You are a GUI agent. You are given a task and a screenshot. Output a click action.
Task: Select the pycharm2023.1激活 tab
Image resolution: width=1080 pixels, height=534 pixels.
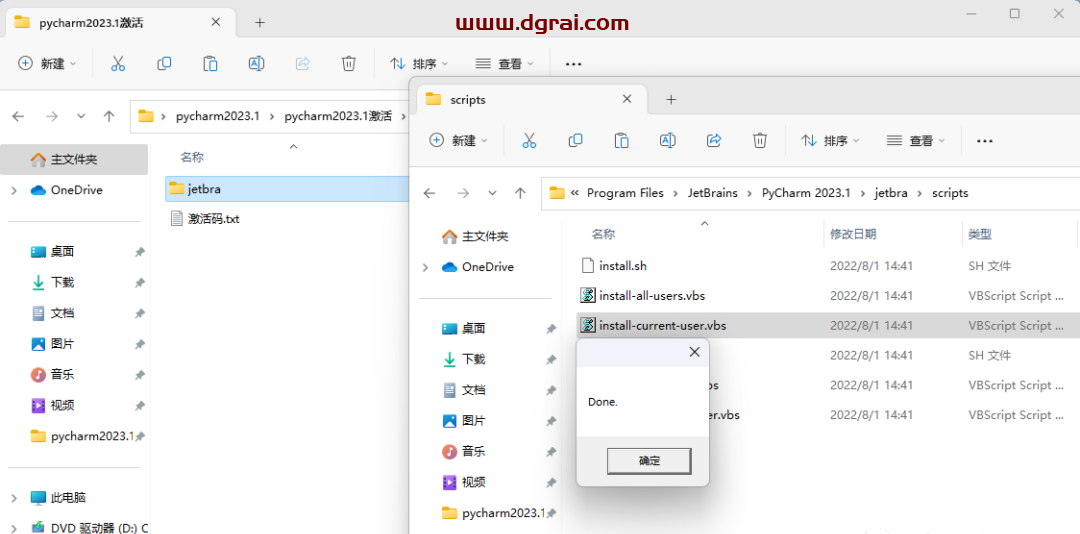click(x=121, y=22)
